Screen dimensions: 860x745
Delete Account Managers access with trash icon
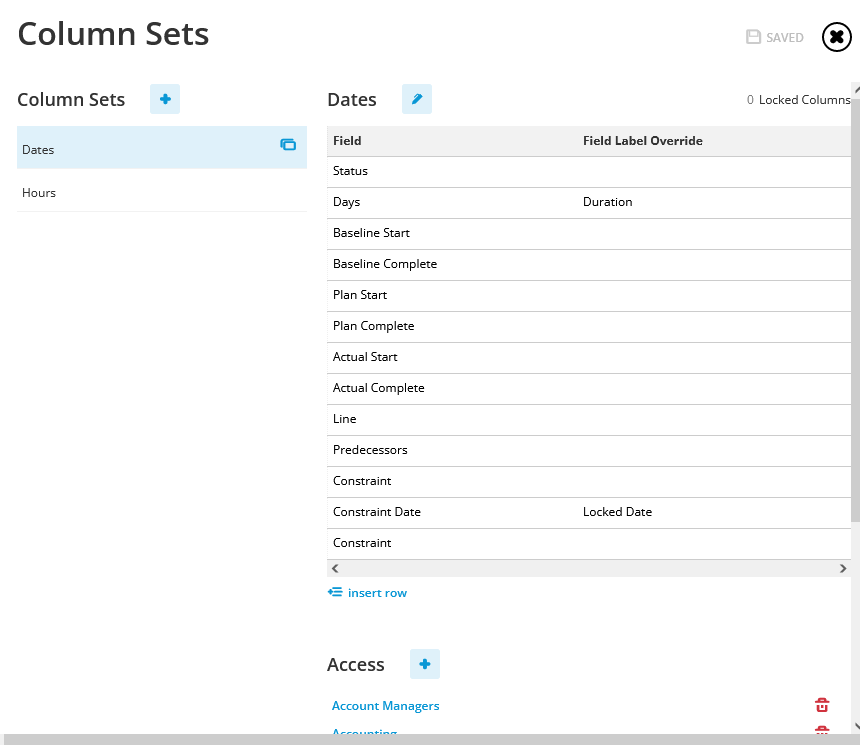point(821,704)
